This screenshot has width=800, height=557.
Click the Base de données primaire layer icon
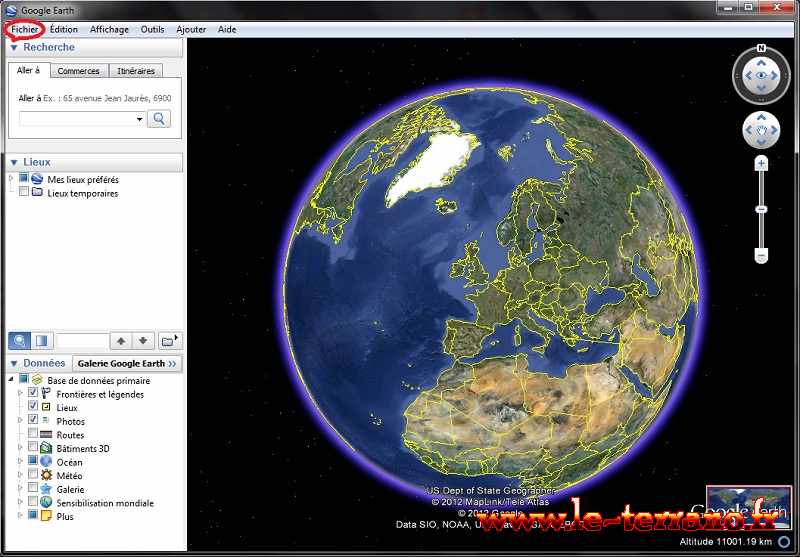coord(37,380)
